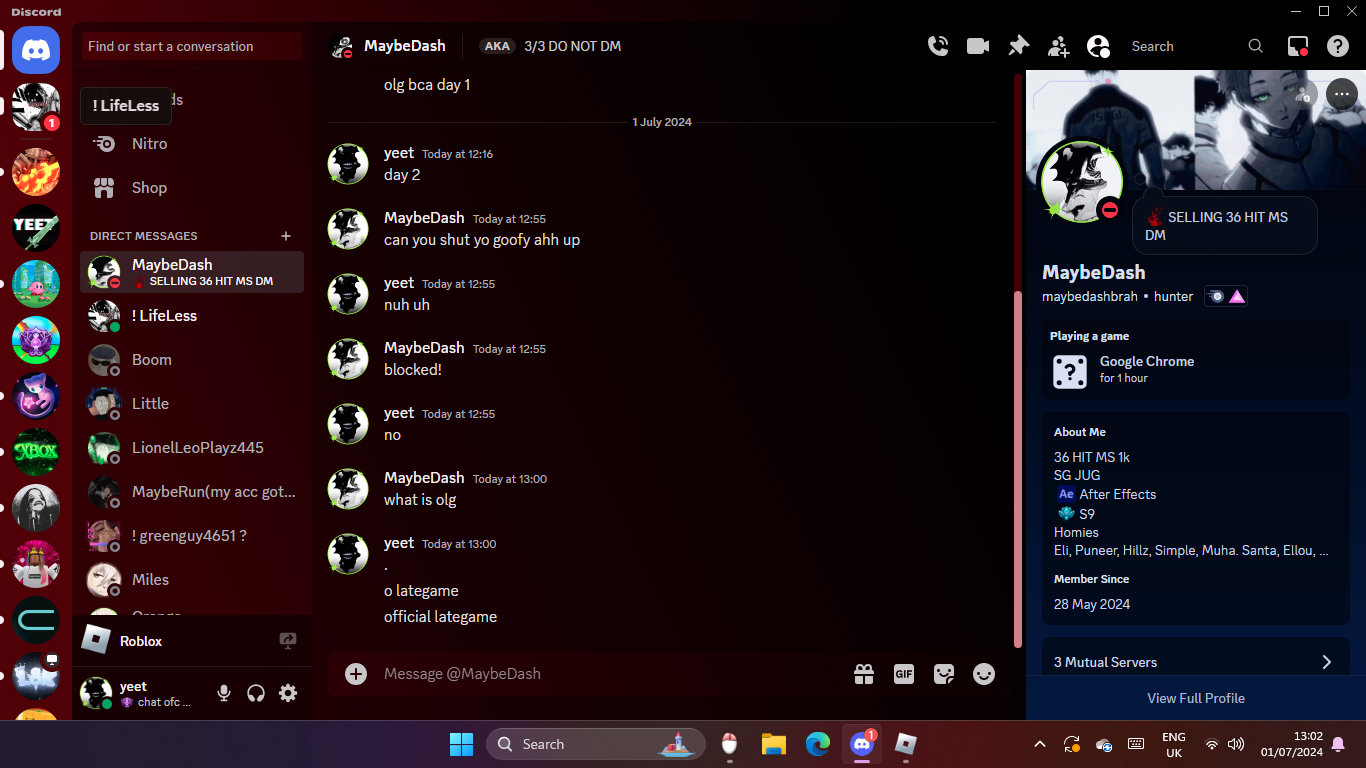Click Find or start a conversation box
The width and height of the screenshot is (1366, 768).
click(x=192, y=46)
